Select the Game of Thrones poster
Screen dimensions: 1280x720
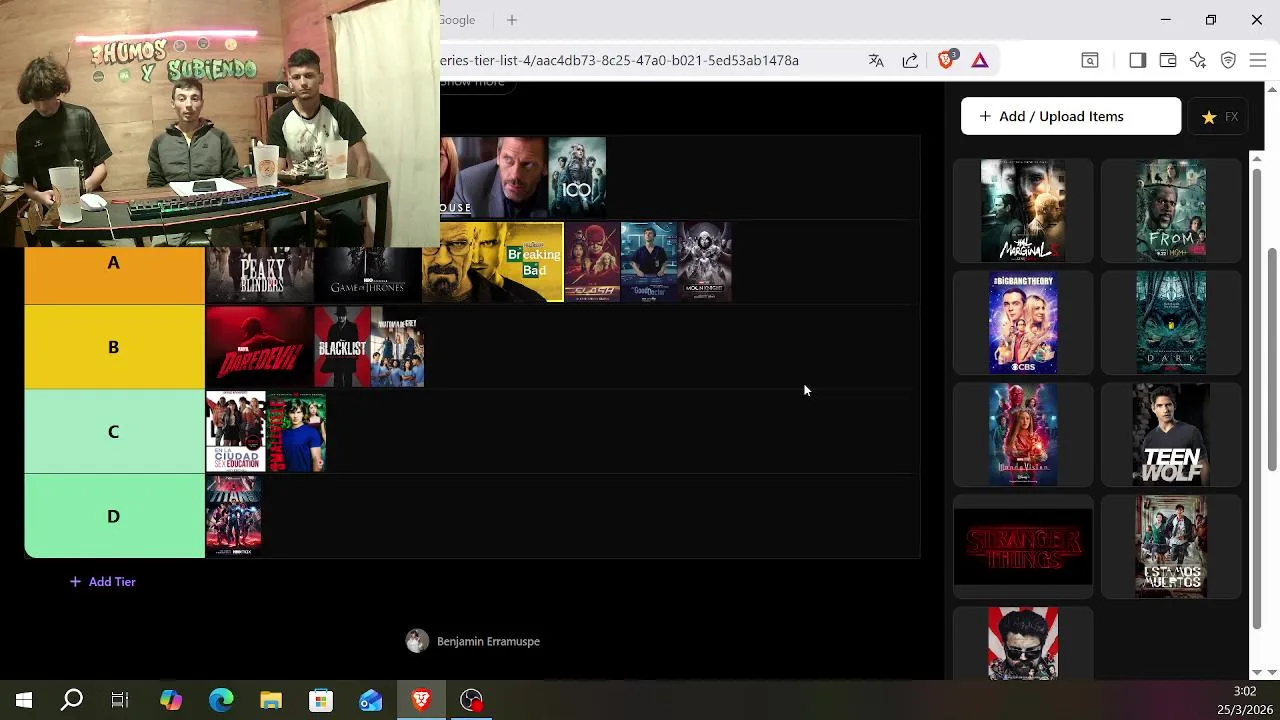368,274
